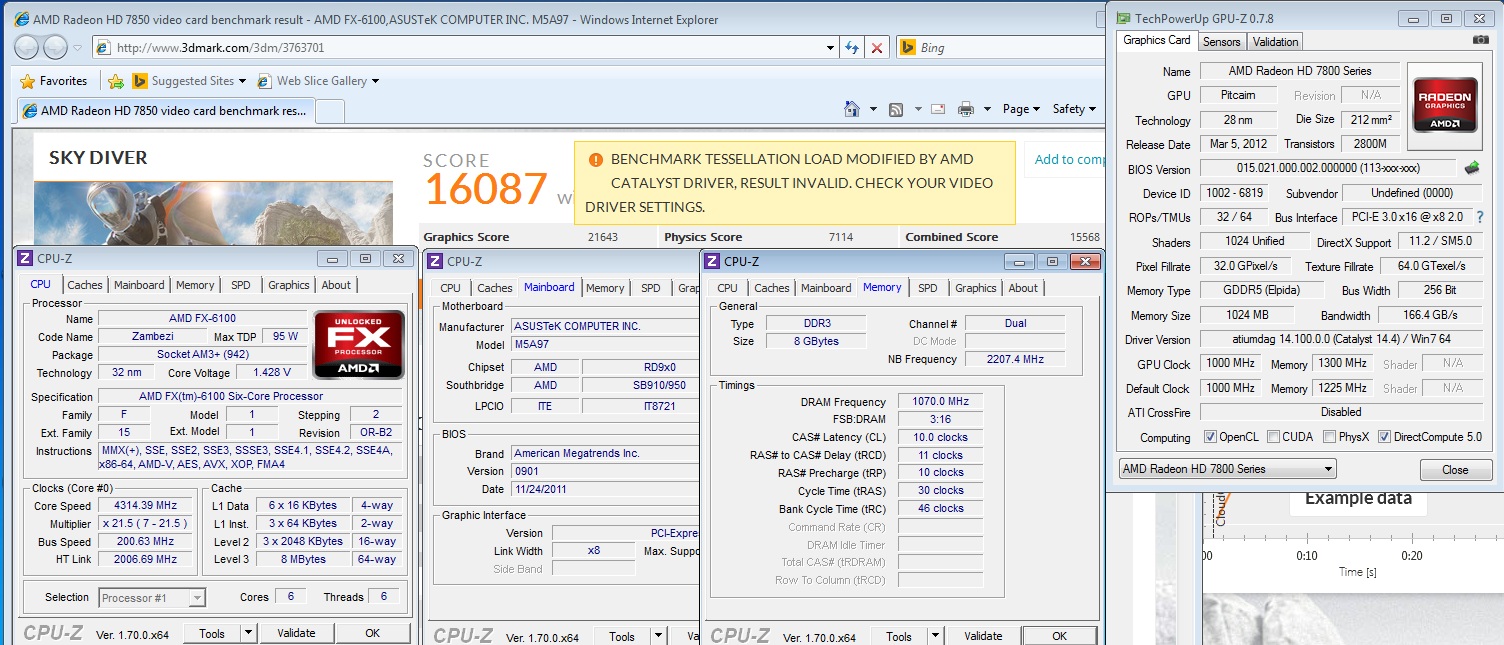Click into the Bing search field
The image size is (1504, 645).
coord(1006,47)
